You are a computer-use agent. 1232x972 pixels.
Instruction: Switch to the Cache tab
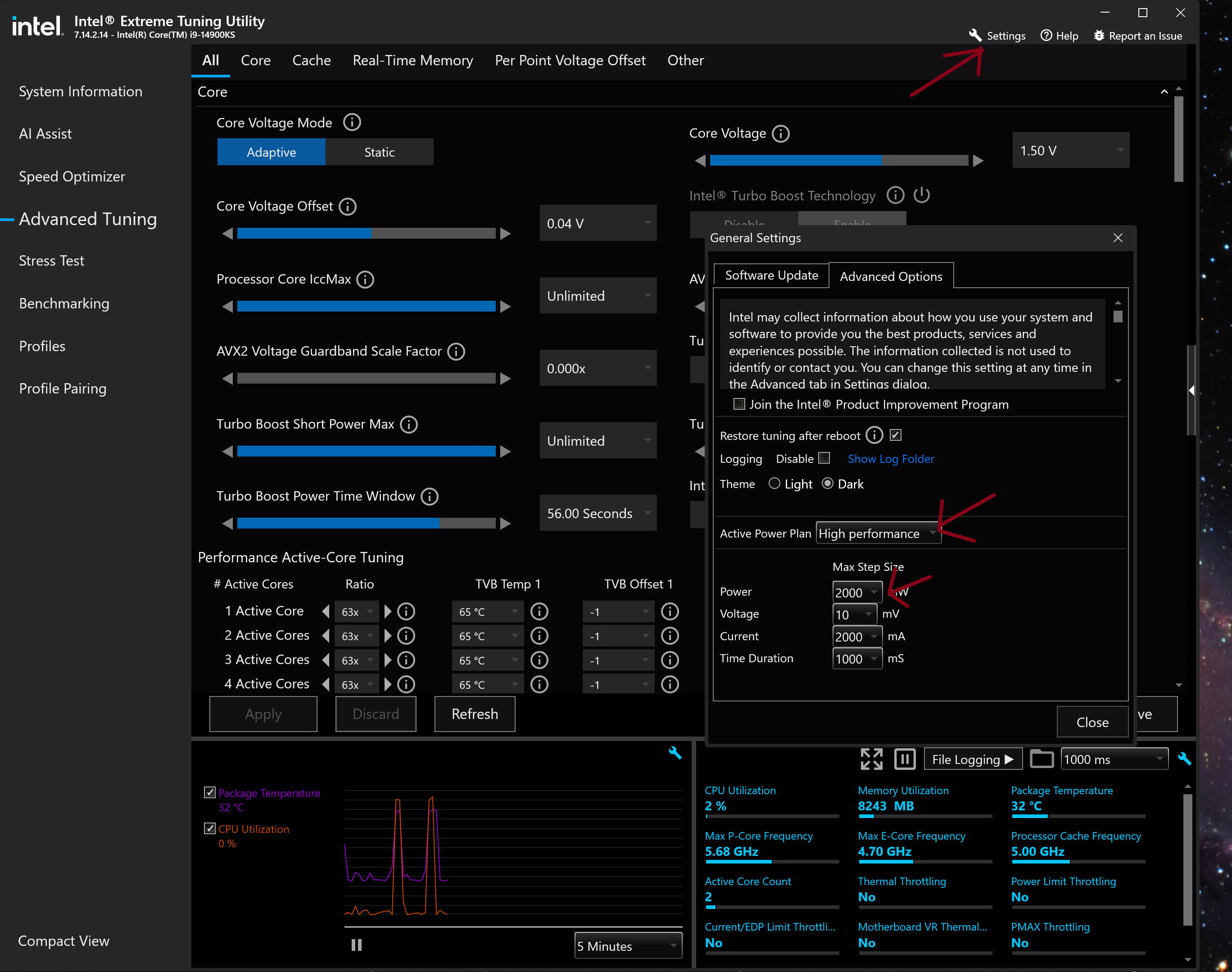(x=311, y=60)
